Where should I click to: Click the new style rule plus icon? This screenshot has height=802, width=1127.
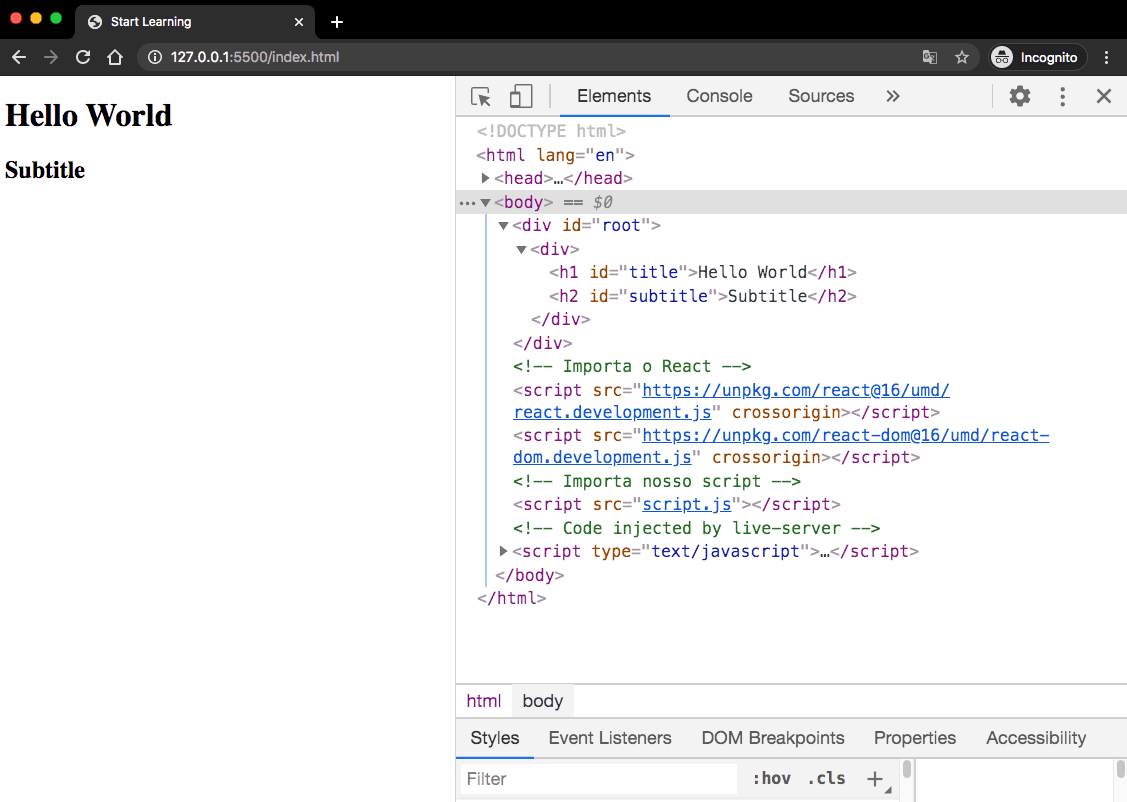pos(875,778)
